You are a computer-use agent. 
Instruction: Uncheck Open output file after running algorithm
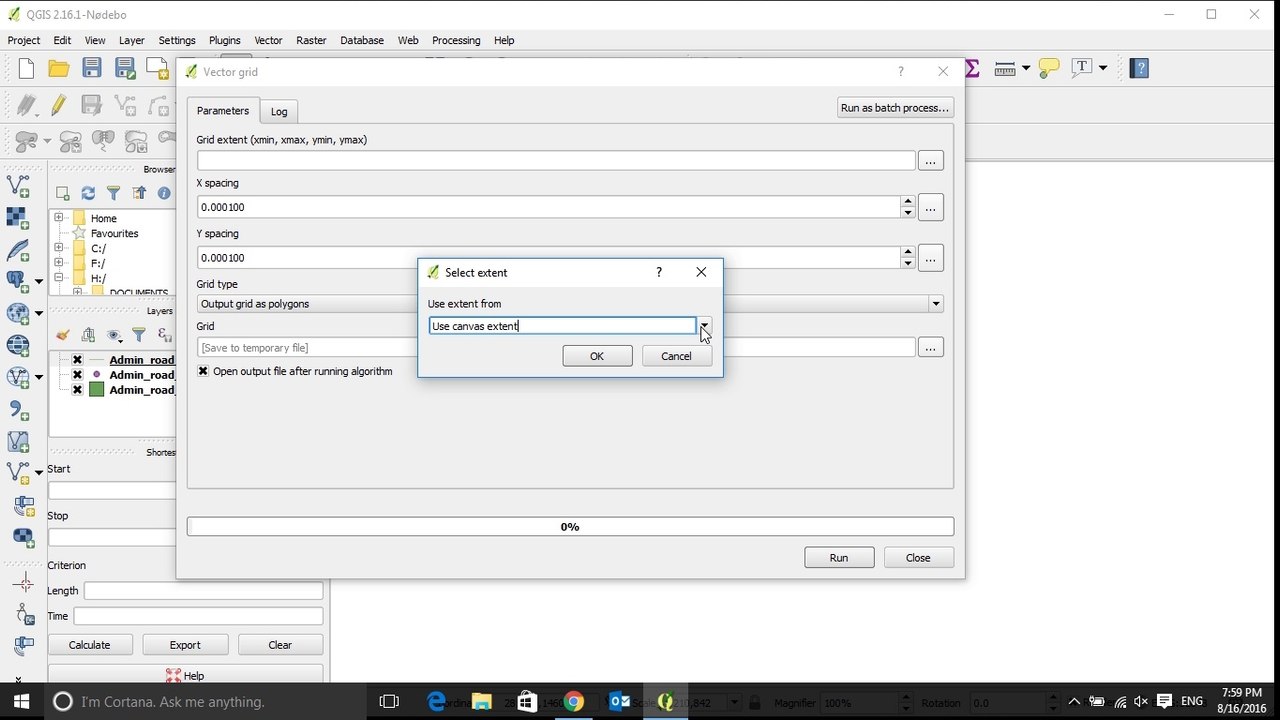pyautogui.click(x=203, y=371)
